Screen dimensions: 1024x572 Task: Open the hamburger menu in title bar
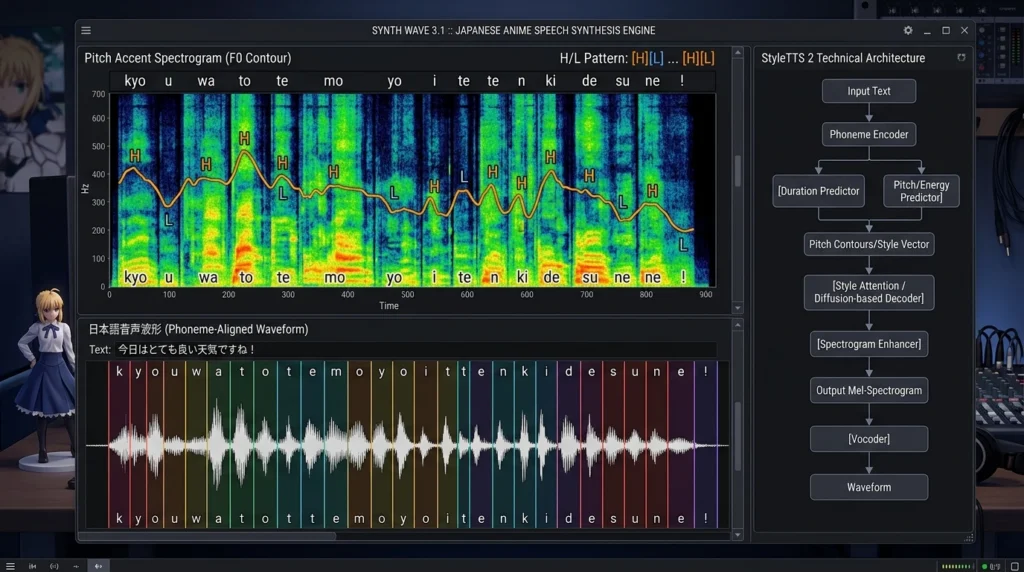click(86, 30)
